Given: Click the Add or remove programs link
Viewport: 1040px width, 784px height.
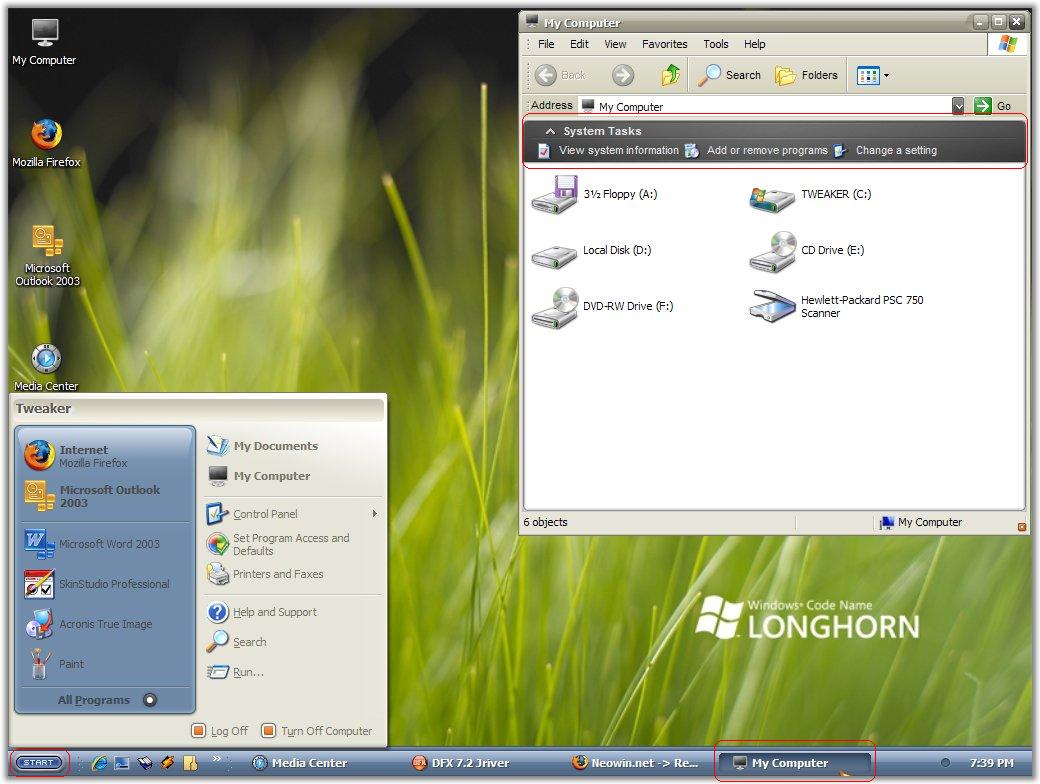Looking at the screenshot, I should (x=766, y=151).
